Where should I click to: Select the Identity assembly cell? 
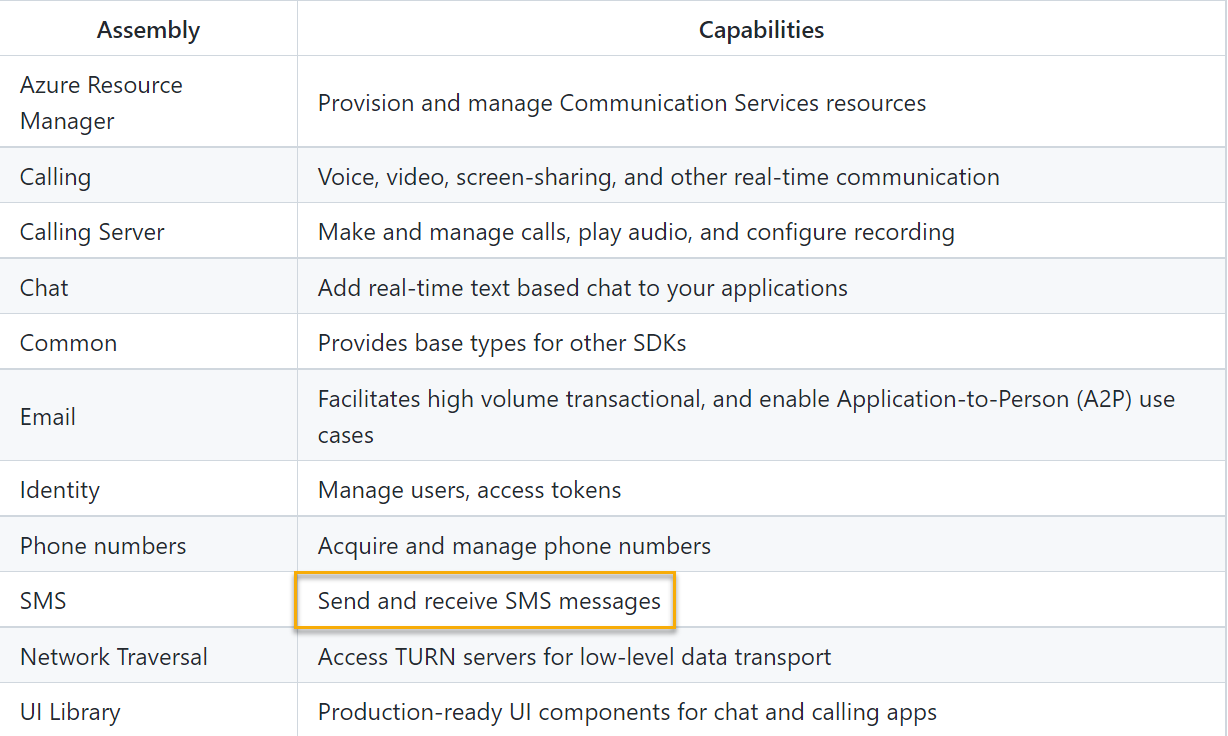point(148,490)
